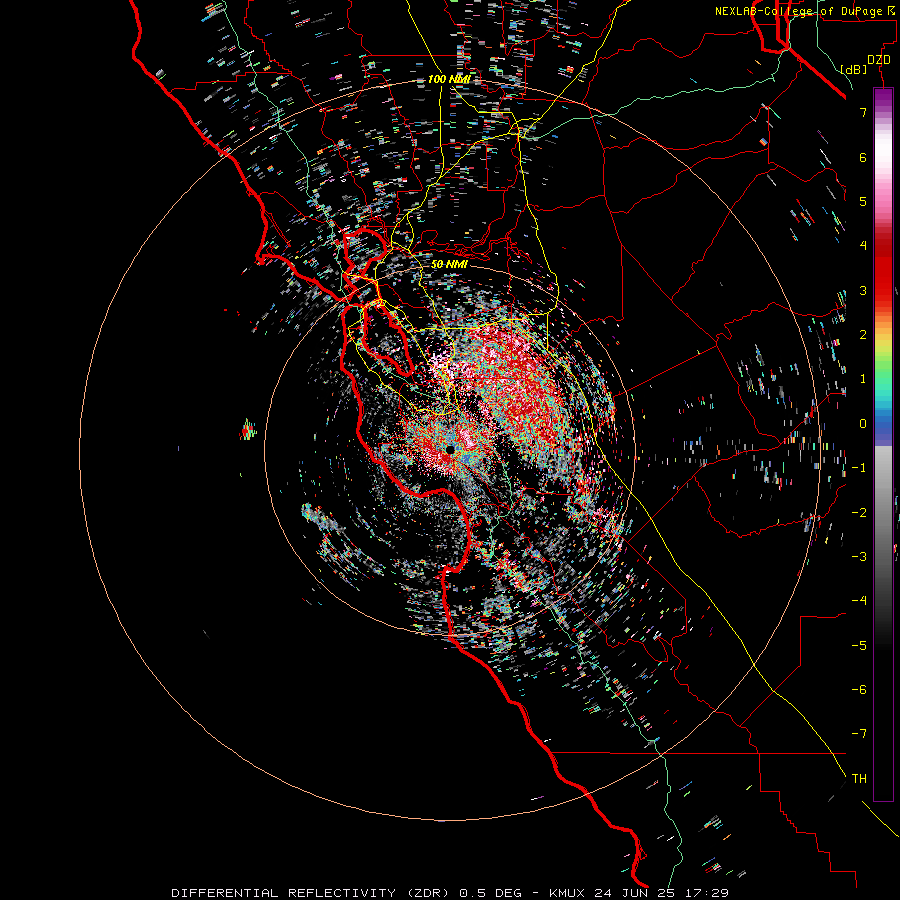Click the black radar site dot at map center

click(451, 449)
